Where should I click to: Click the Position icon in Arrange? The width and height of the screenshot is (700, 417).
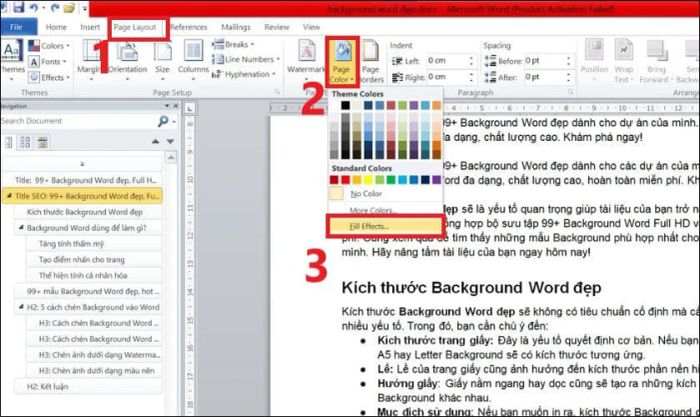pyautogui.click(x=594, y=60)
